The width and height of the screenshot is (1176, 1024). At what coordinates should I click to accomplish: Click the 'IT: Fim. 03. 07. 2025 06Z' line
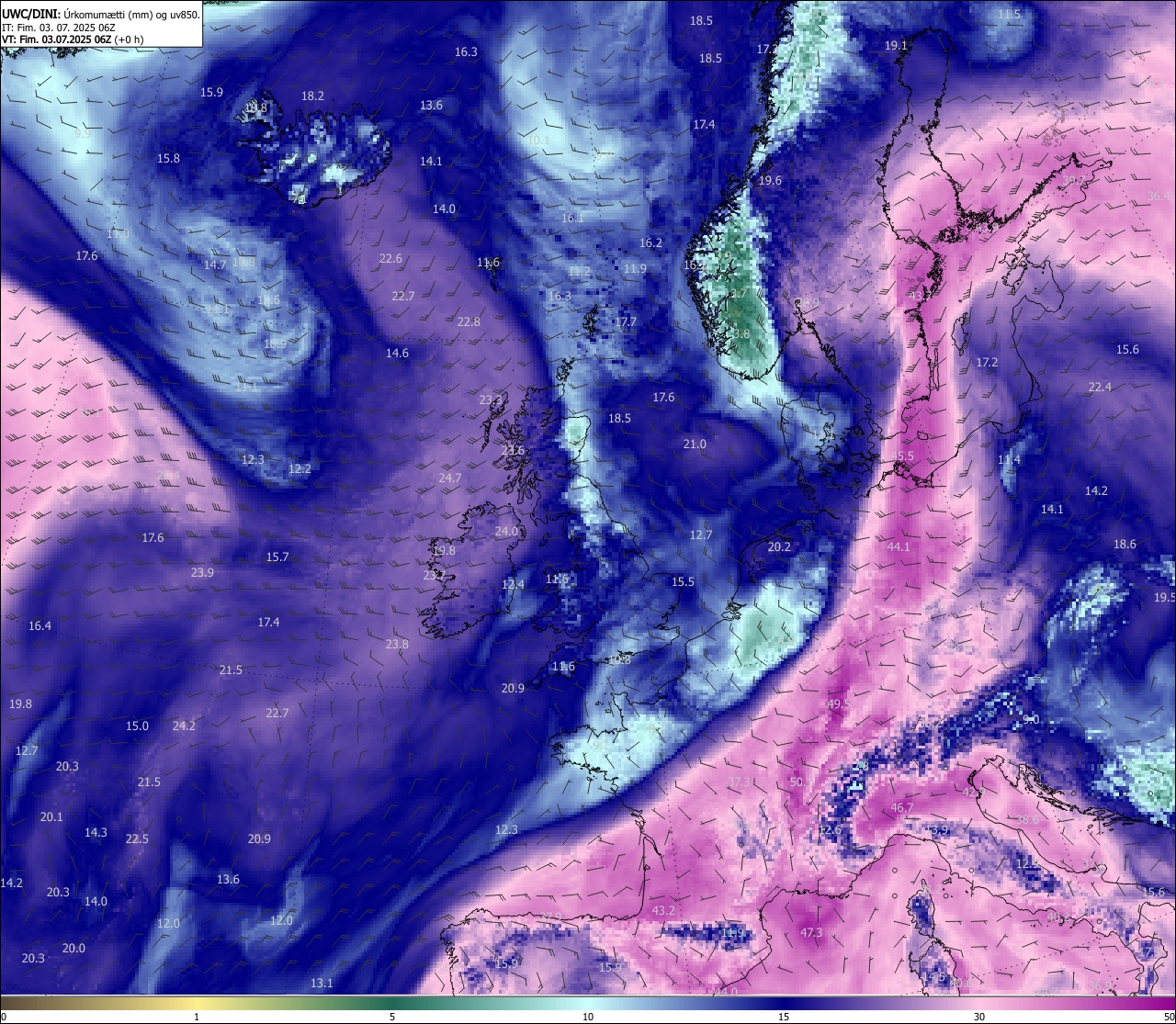[x=58, y=27]
